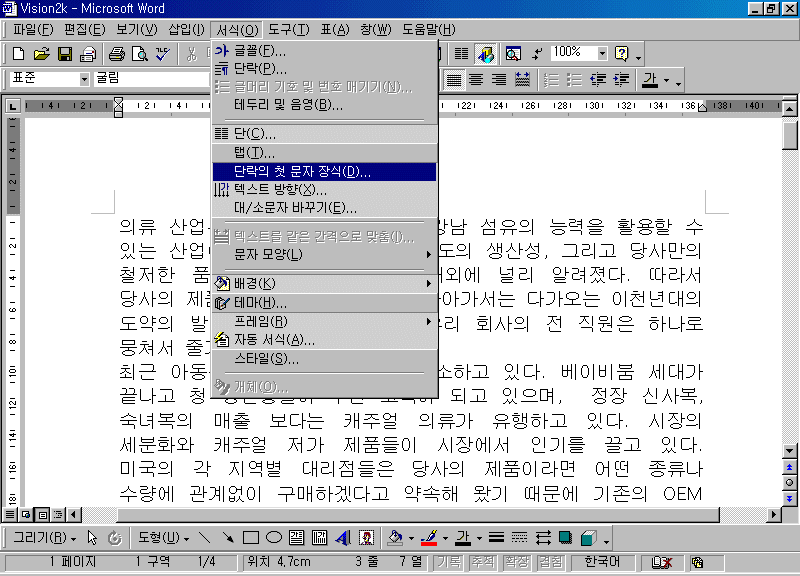Open the 편집(E) menu
This screenshot has height=576, width=800.
[85, 30]
